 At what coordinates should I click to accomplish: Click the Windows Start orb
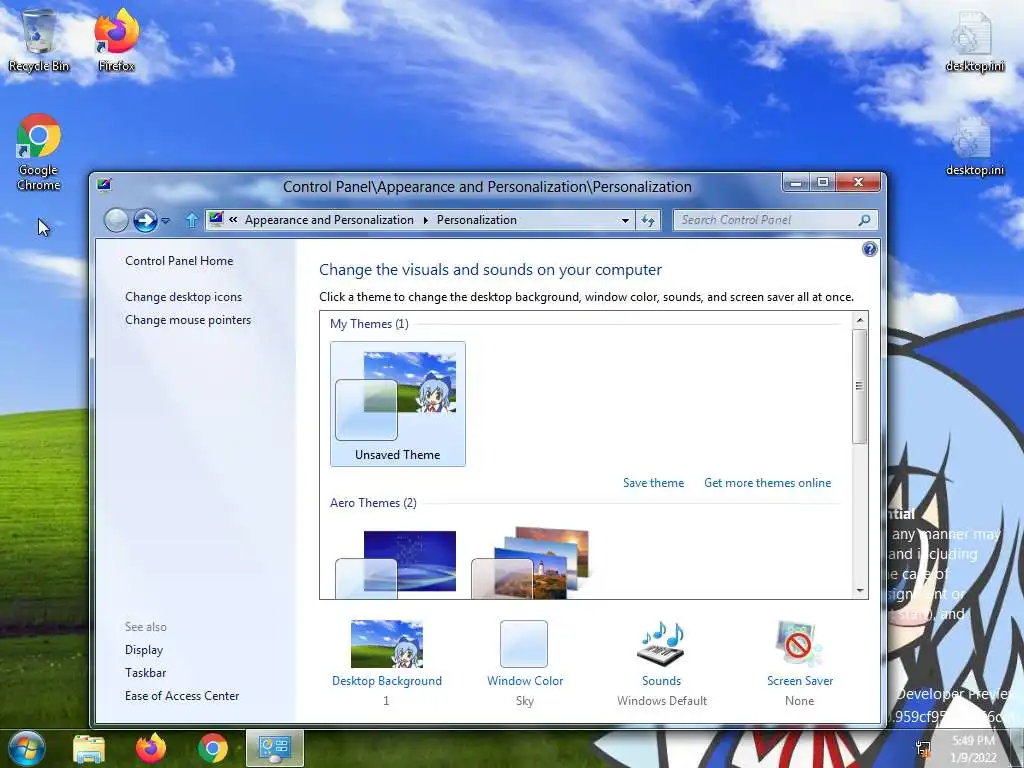tap(26, 748)
